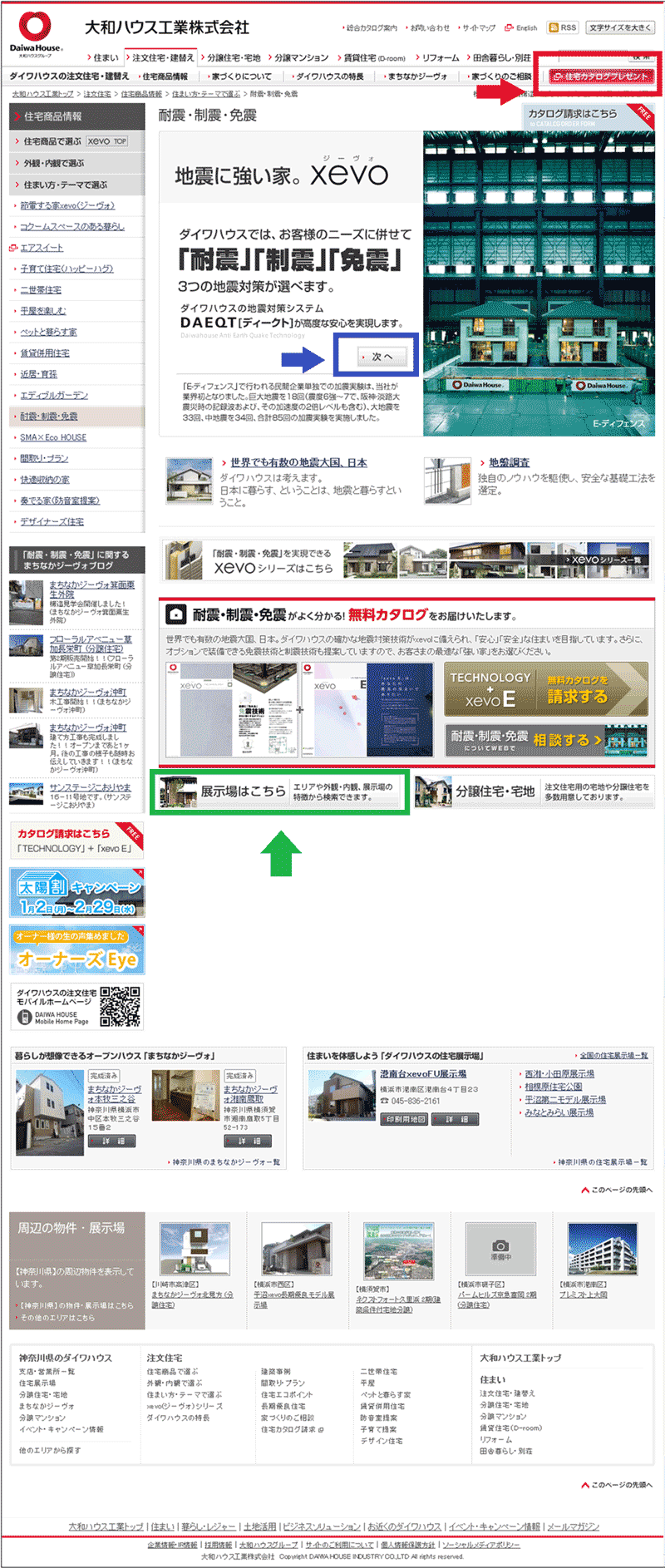Screen dimensions: 665x1568
Task: Click sidebar カタログ請求はこちら TECHNOLOGY+xevo E banner
Action: [76, 841]
